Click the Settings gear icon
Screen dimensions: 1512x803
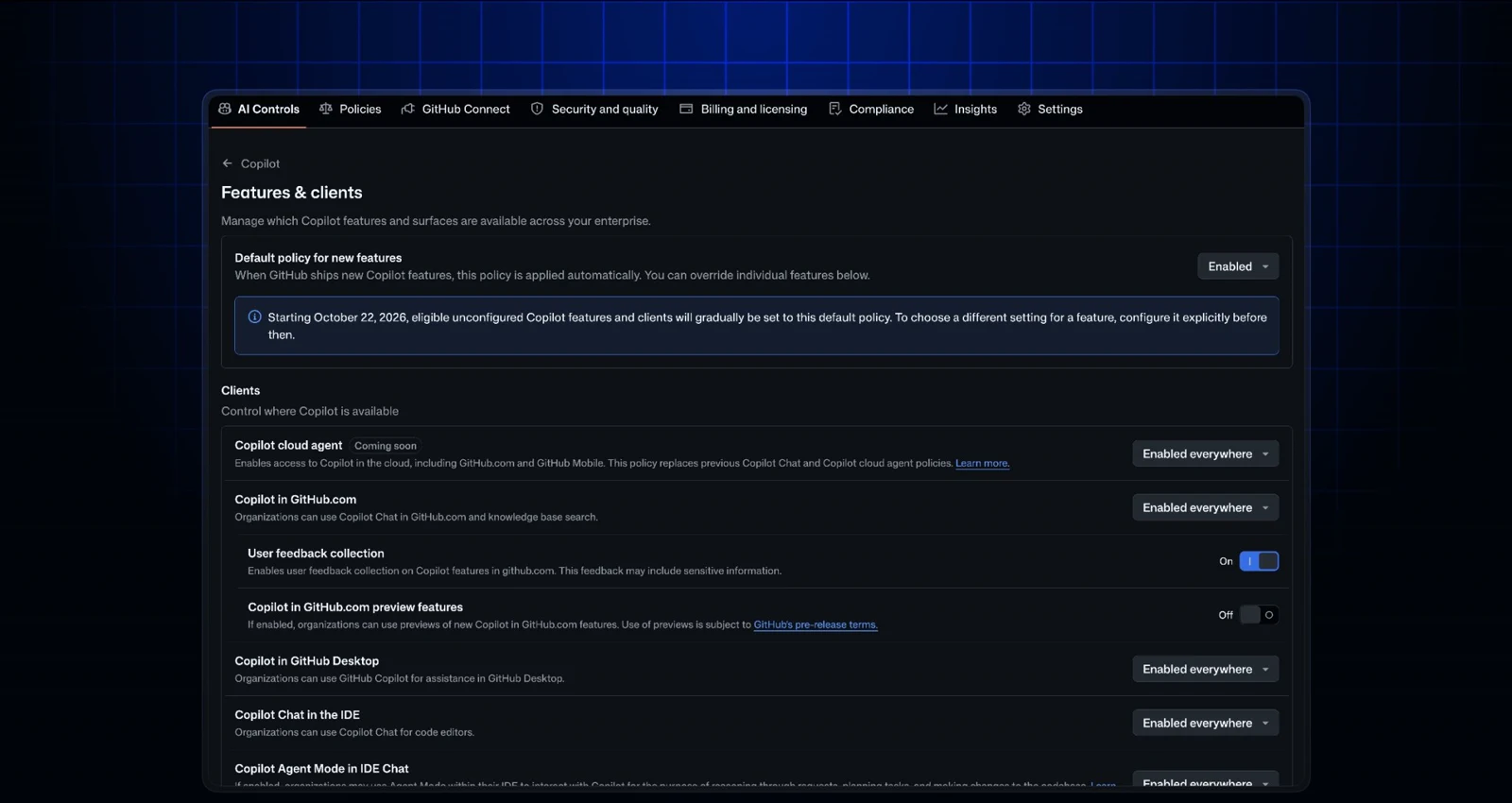tap(1023, 109)
